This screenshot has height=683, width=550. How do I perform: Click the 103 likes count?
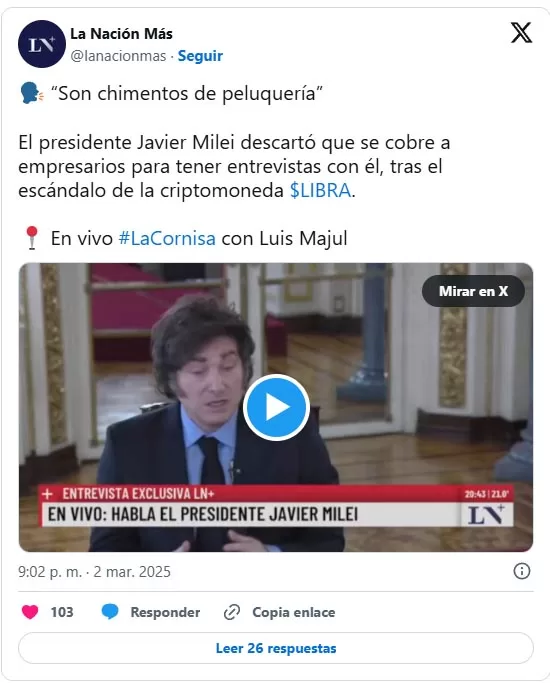pos(62,612)
